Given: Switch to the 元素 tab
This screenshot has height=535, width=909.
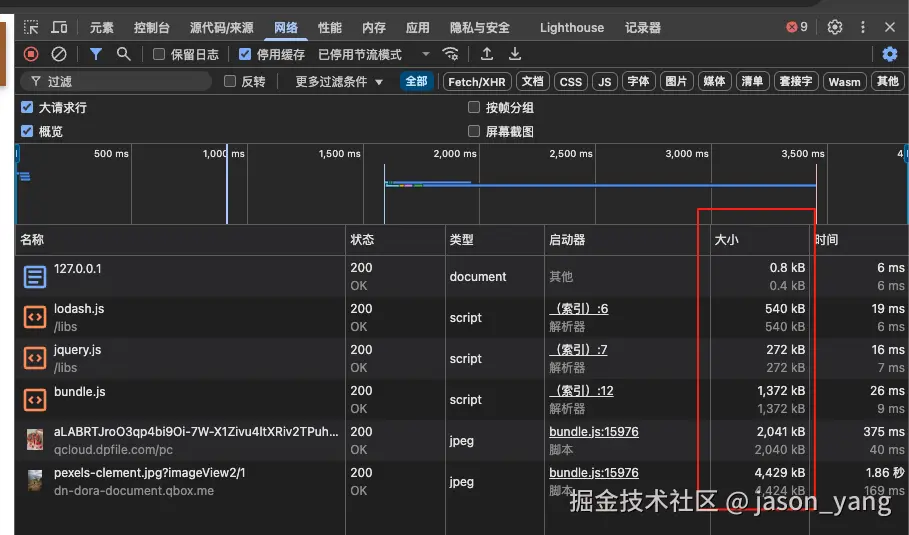Looking at the screenshot, I should (101, 28).
